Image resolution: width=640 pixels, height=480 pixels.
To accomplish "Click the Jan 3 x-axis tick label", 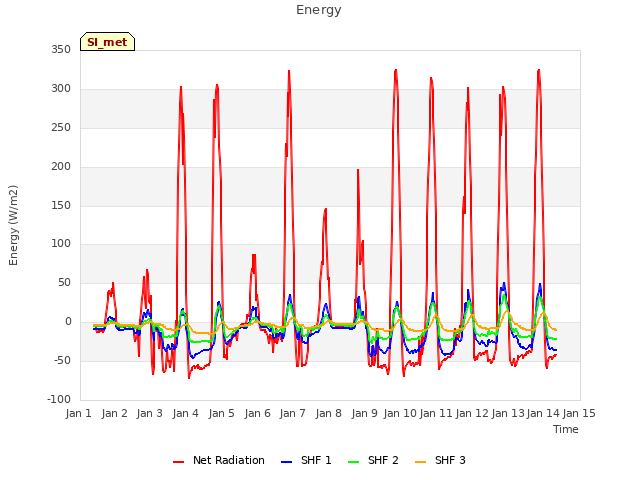I will tap(150, 413).
